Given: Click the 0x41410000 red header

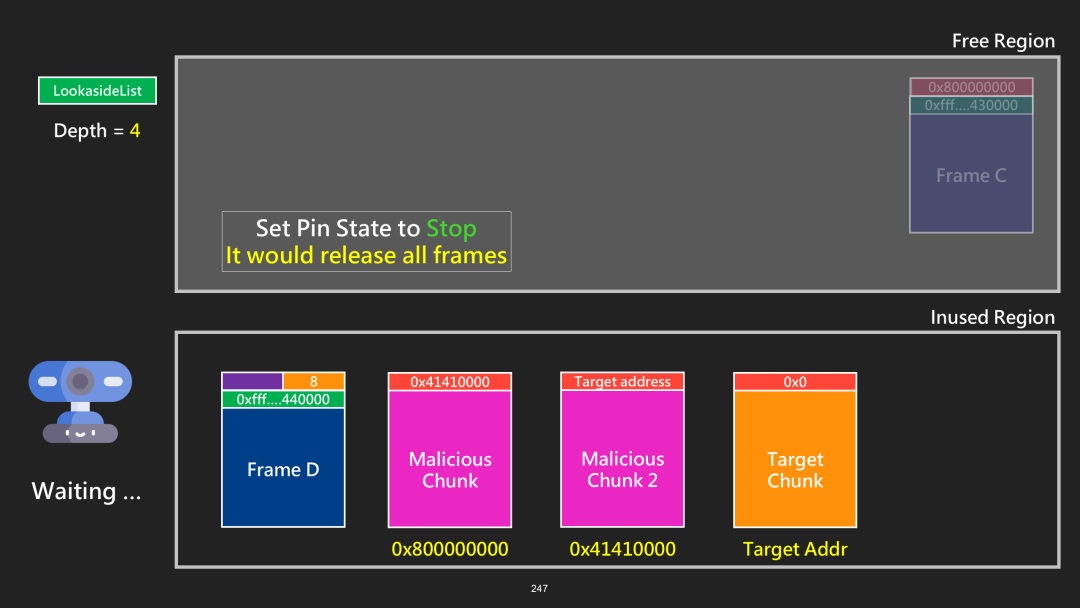Looking at the screenshot, I should pyautogui.click(x=450, y=381).
